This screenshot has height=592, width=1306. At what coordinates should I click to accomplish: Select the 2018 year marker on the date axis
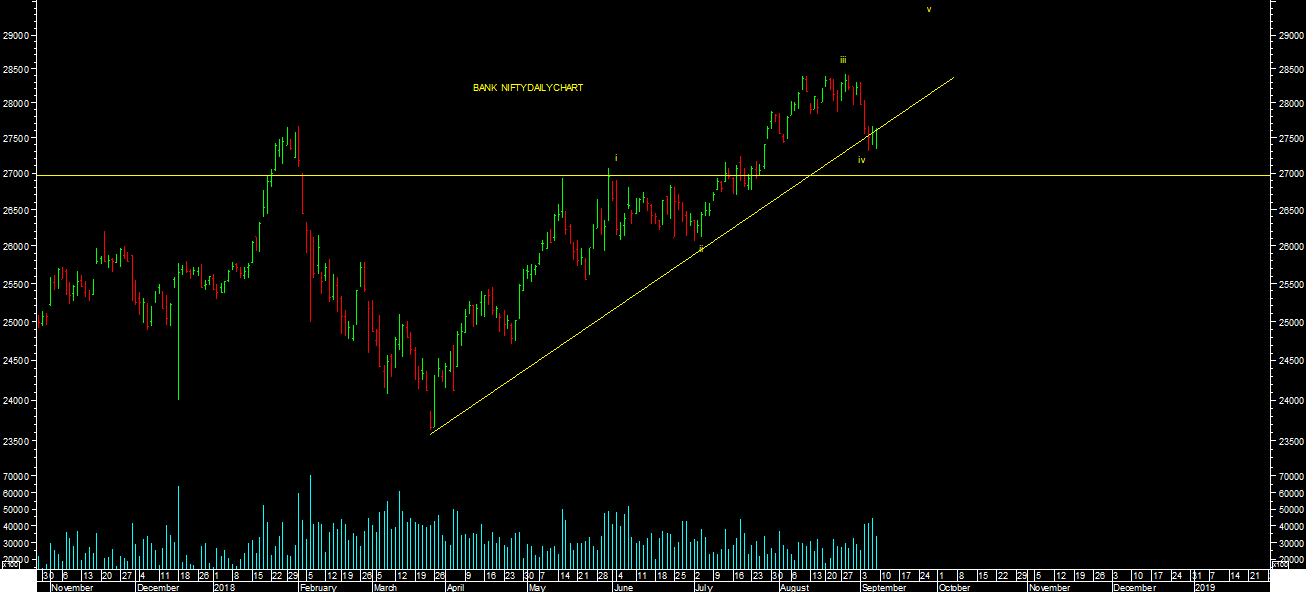coord(223,588)
